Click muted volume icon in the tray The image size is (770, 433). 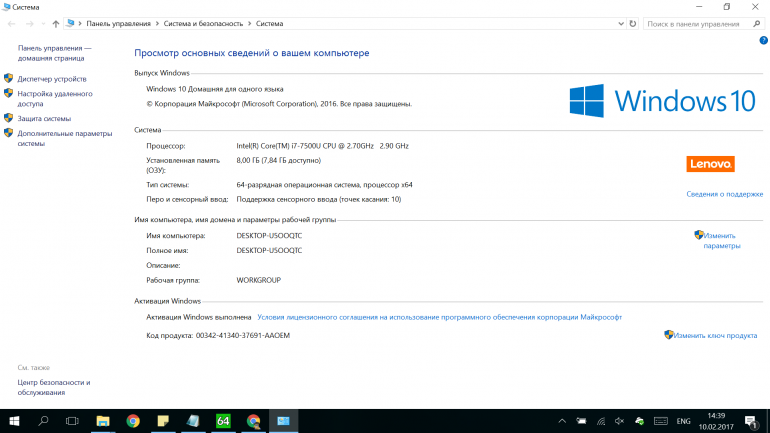620,421
